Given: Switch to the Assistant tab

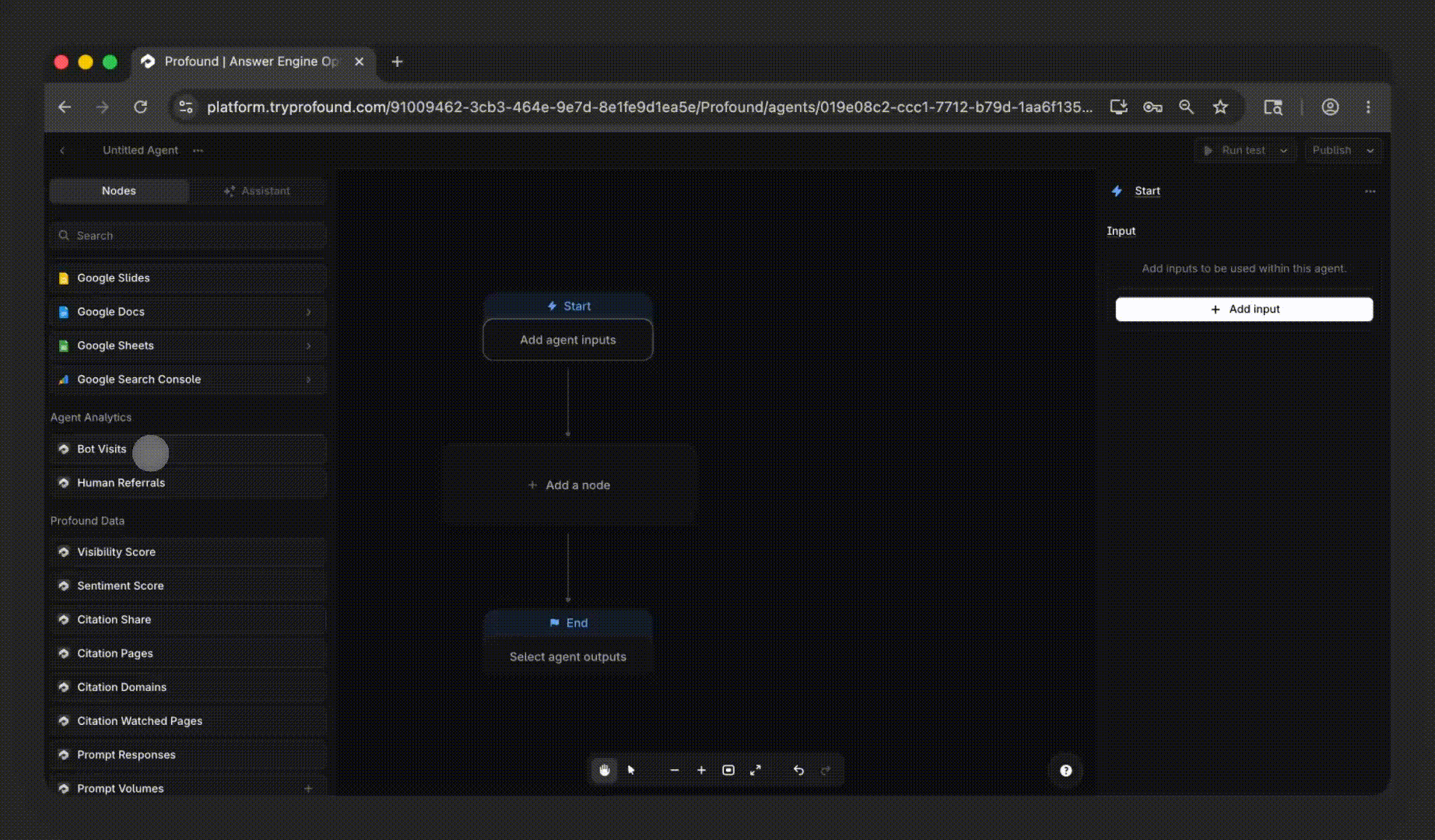Looking at the screenshot, I should pyautogui.click(x=258, y=191).
